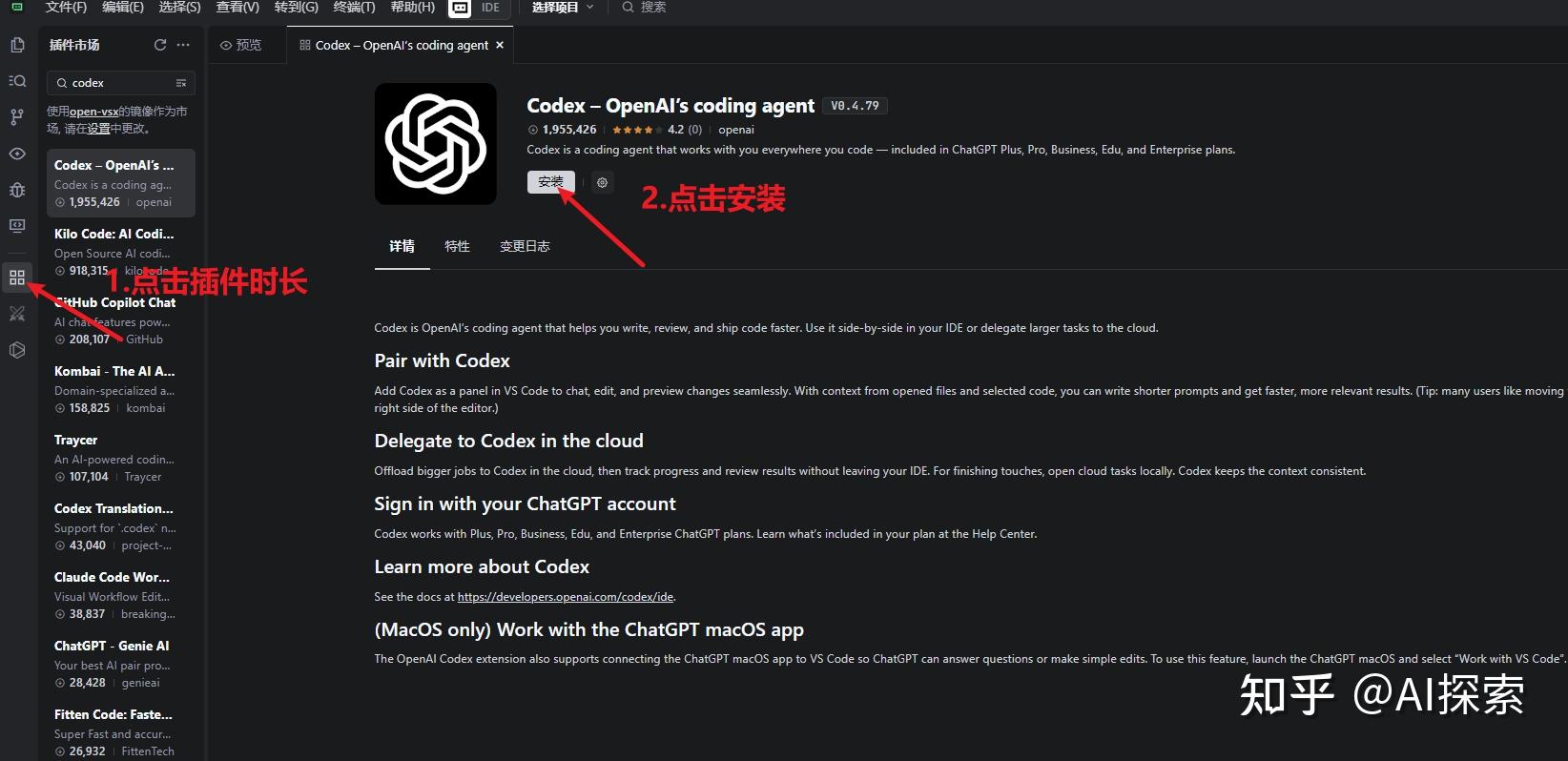Click the green app logo in the title bar
The width and height of the screenshot is (1568, 761).
tap(16, 7)
